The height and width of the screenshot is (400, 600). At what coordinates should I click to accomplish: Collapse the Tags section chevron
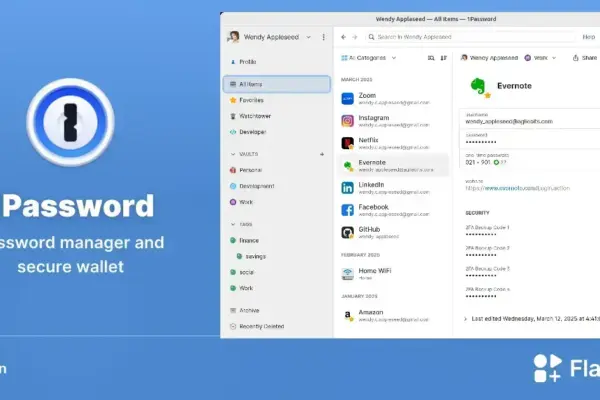(x=233, y=224)
